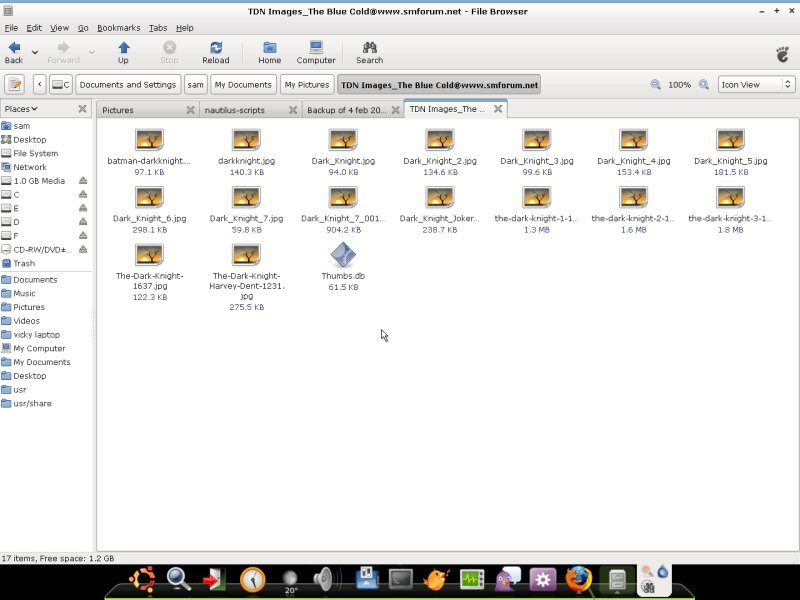Click the Ubuntu logo in dock

point(142,580)
